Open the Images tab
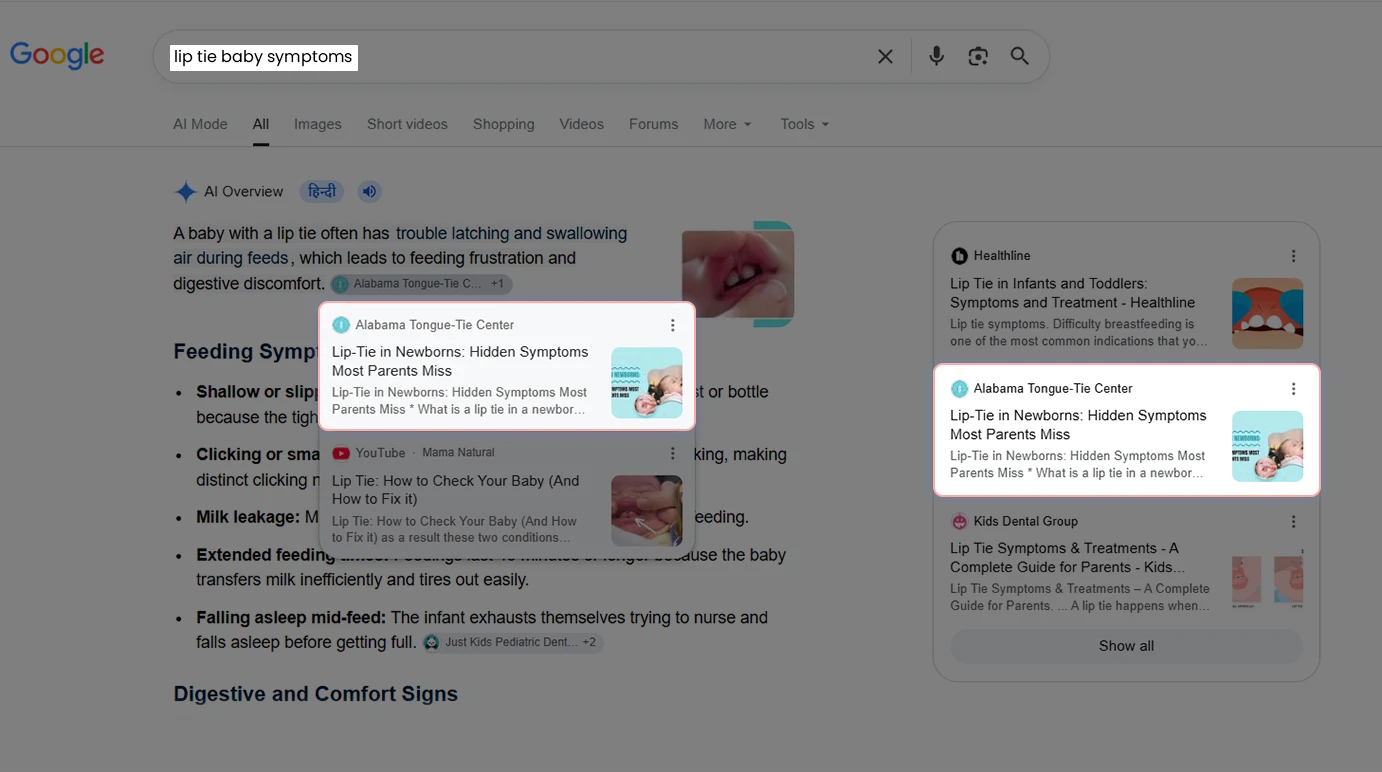The width and height of the screenshot is (1382, 772). [318, 124]
